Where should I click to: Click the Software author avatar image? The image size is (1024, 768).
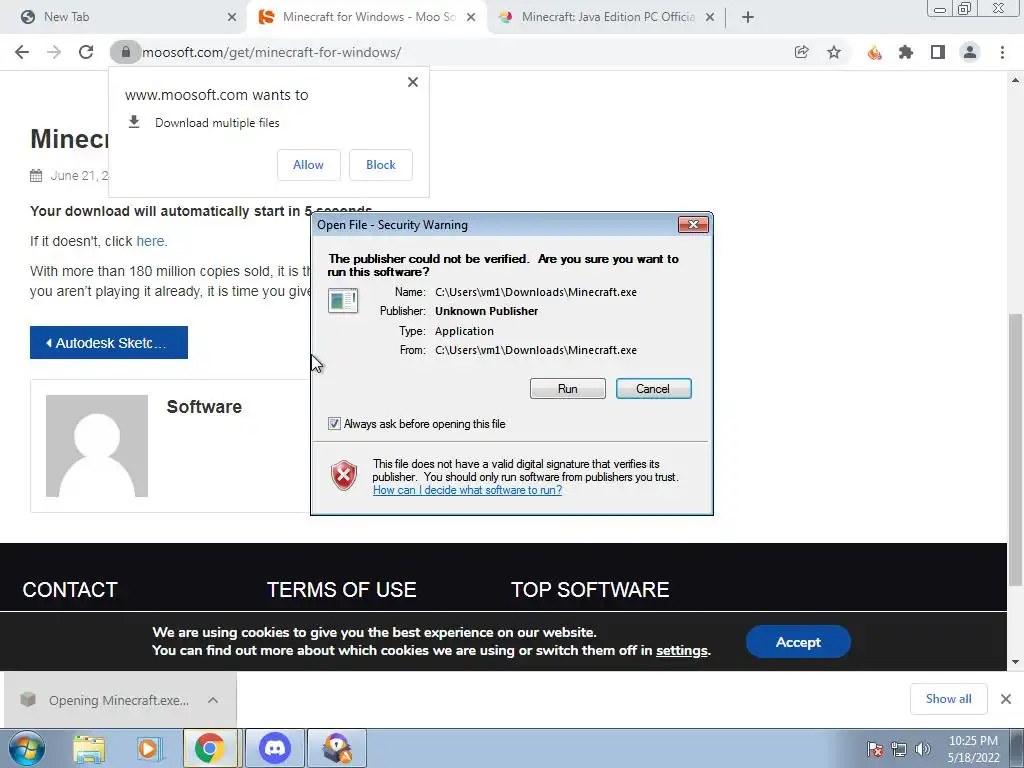97,446
